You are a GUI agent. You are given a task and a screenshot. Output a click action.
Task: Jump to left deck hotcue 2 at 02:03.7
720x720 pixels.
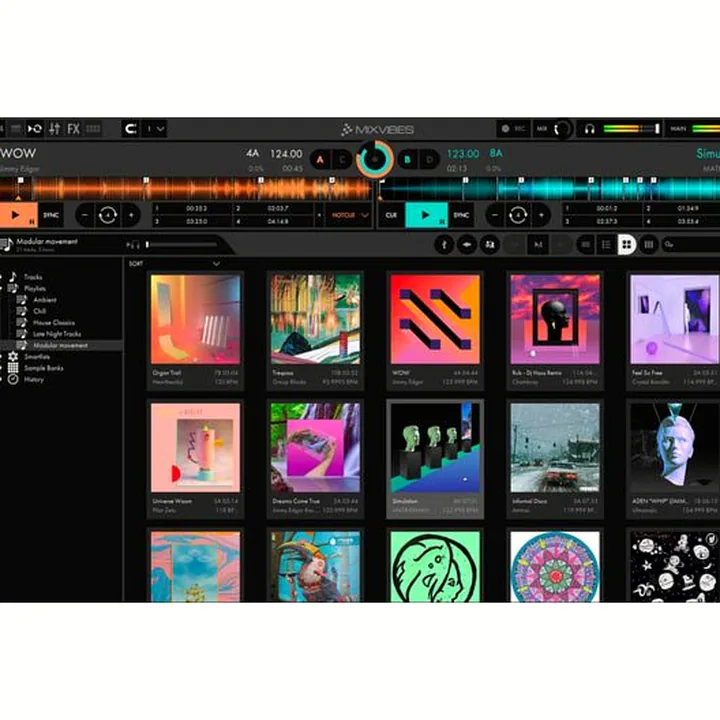274,208
